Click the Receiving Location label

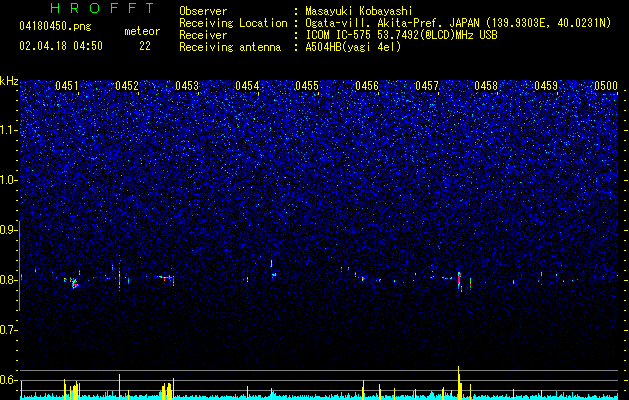point(233,23)
